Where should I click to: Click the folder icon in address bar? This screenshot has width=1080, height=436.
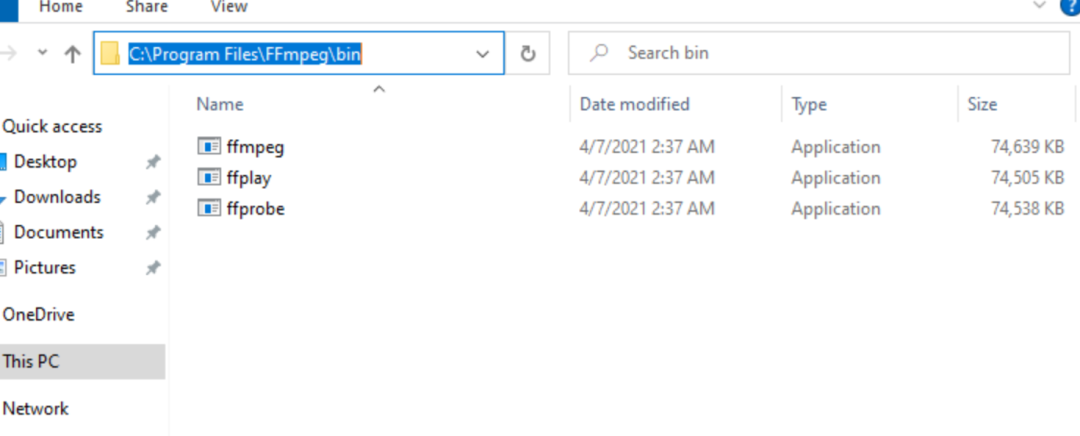tap(110, 53)
